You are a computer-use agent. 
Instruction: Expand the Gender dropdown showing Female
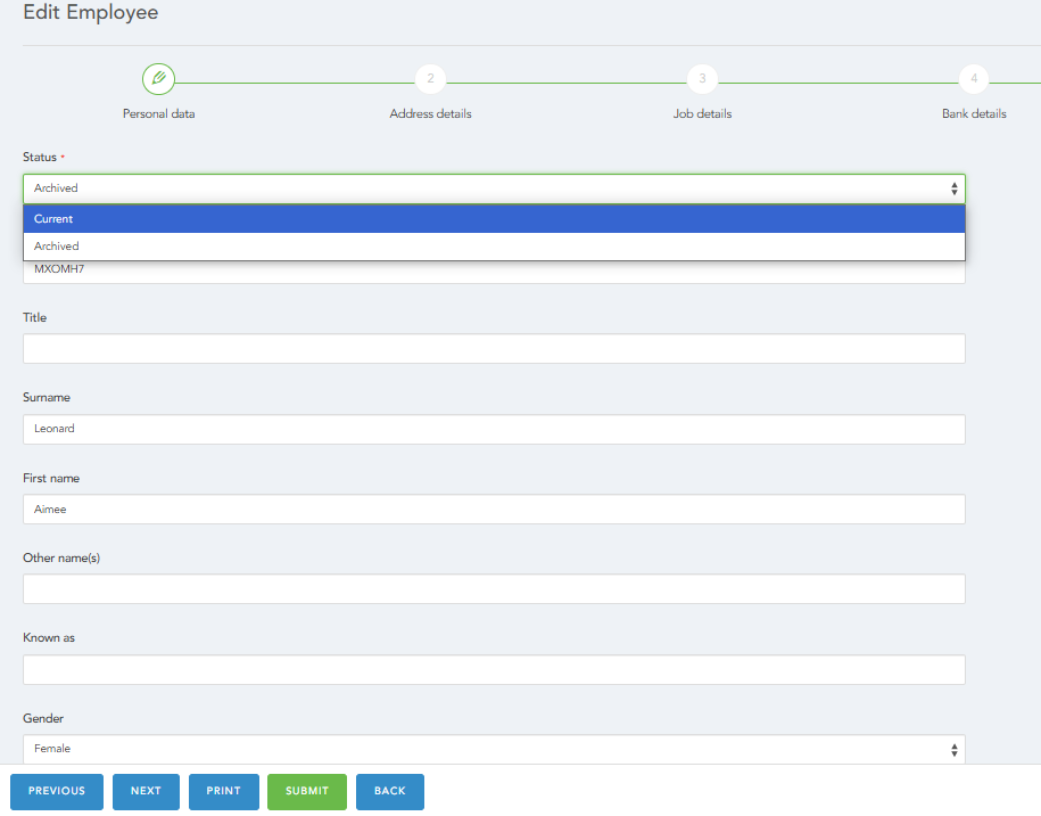point(494,749)
